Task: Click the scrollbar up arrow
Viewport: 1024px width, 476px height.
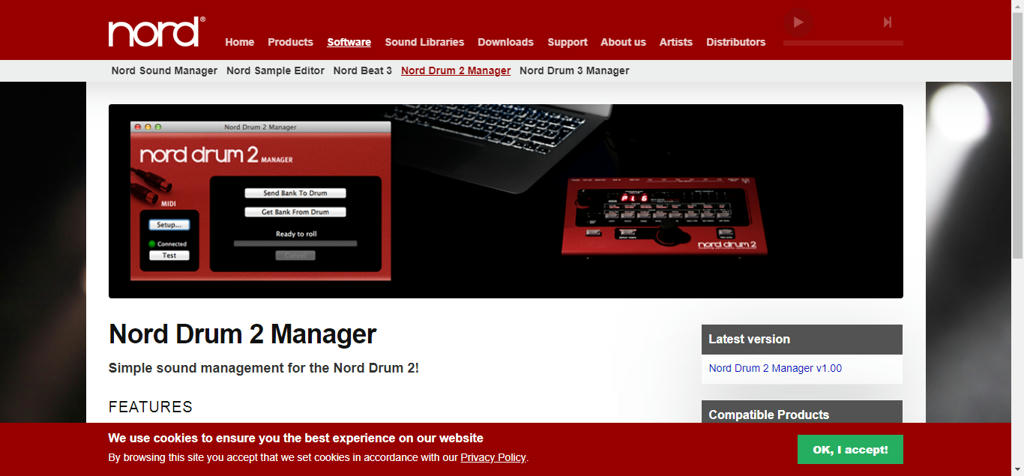Action: [1017, 6]
